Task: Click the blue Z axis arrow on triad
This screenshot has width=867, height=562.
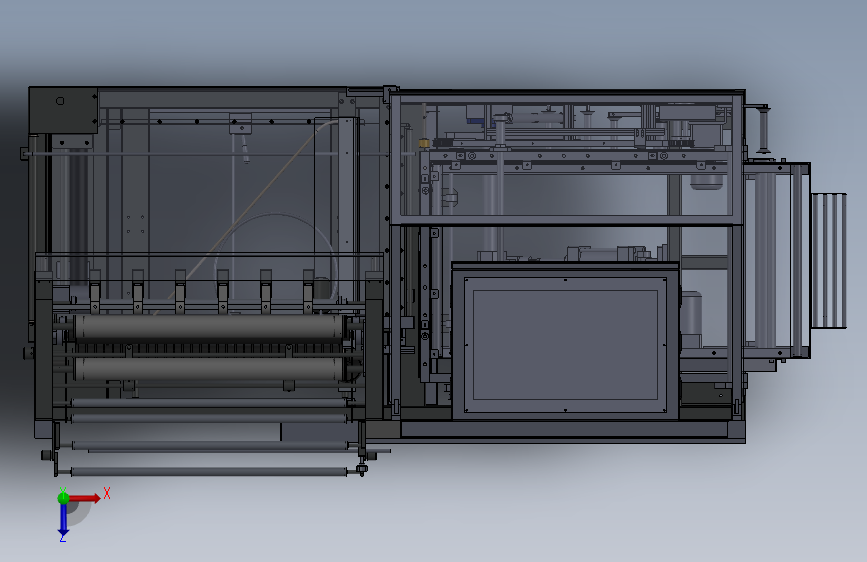Action: (x=64, y=520)
